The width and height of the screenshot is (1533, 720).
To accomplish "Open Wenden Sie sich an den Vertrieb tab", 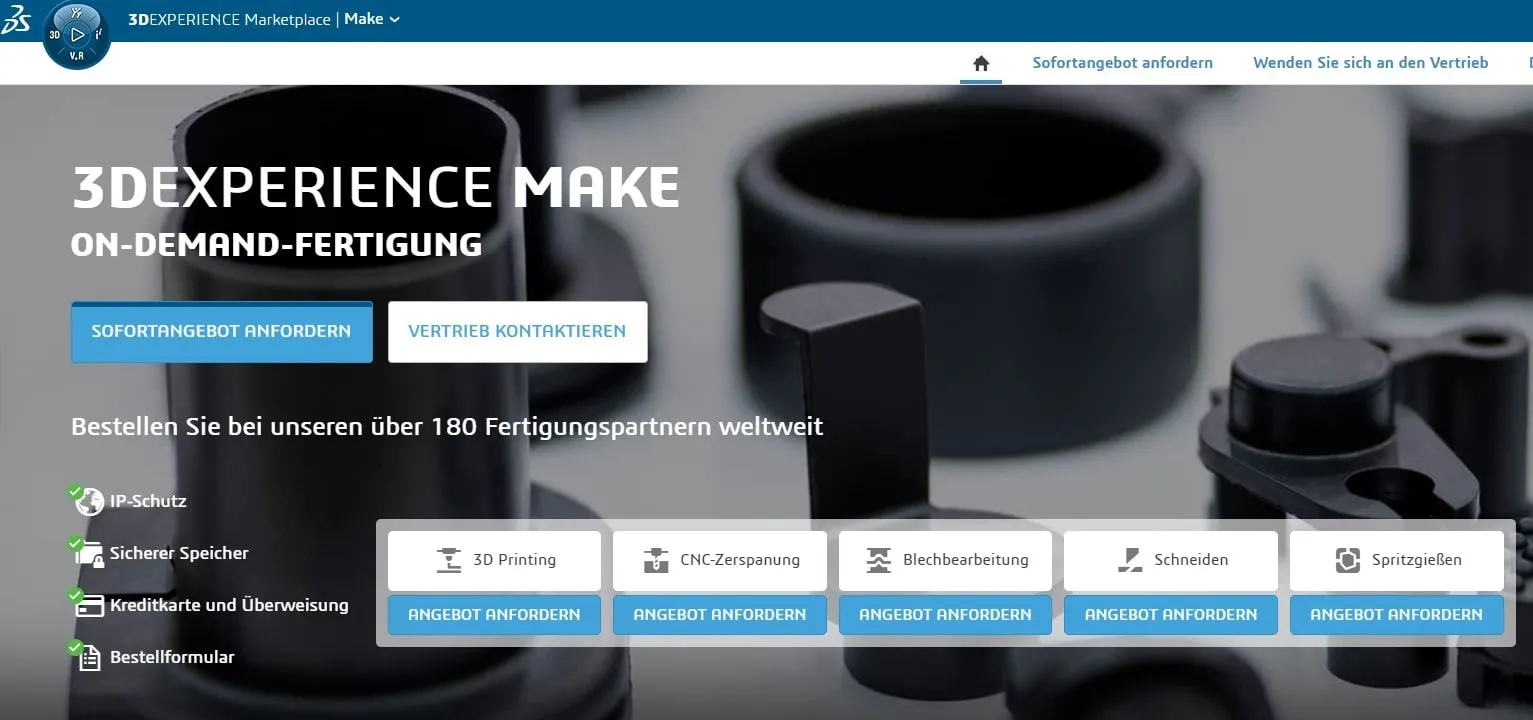I will (x=1370, y=63).
